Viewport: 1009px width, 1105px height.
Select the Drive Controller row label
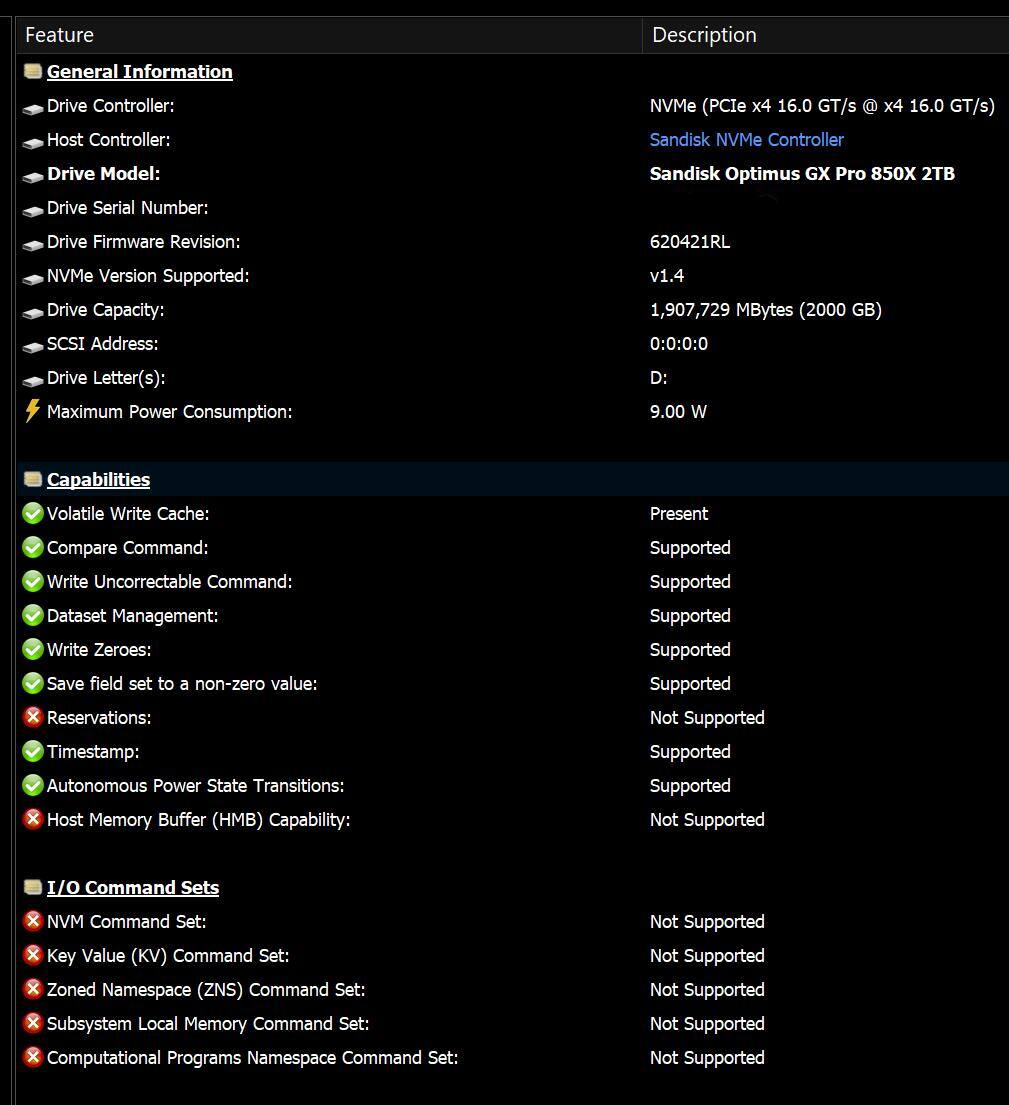pos(111,106)
